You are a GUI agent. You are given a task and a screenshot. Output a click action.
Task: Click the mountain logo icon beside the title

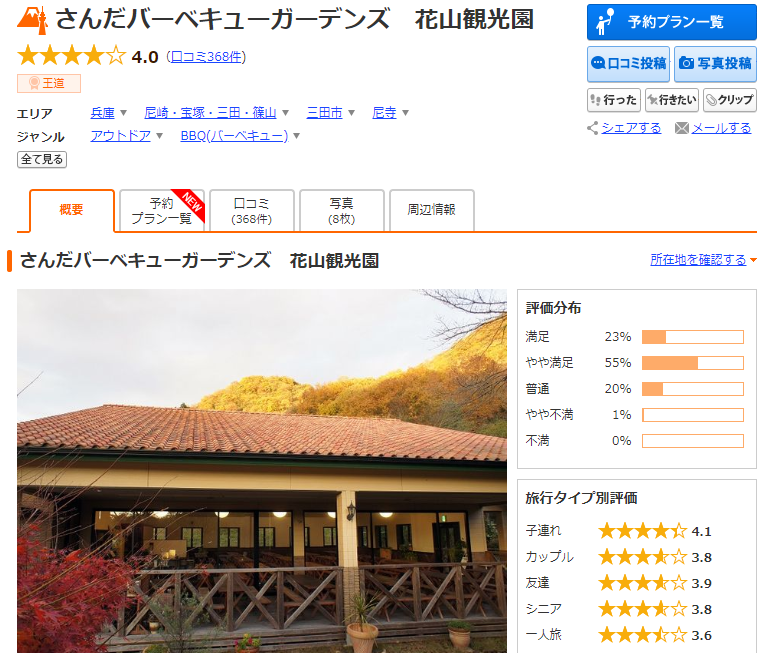point(33,19)
